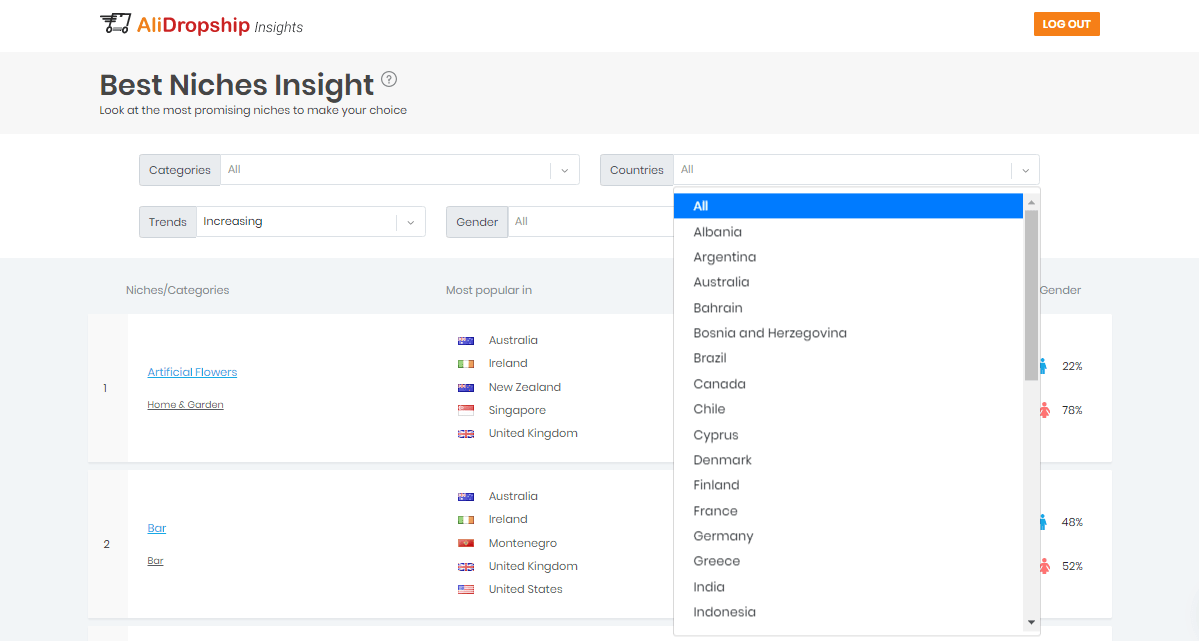This screenshot has height=641, width=1199.
Task: Pick the highlighted All option
Action: tap(700, 206)
